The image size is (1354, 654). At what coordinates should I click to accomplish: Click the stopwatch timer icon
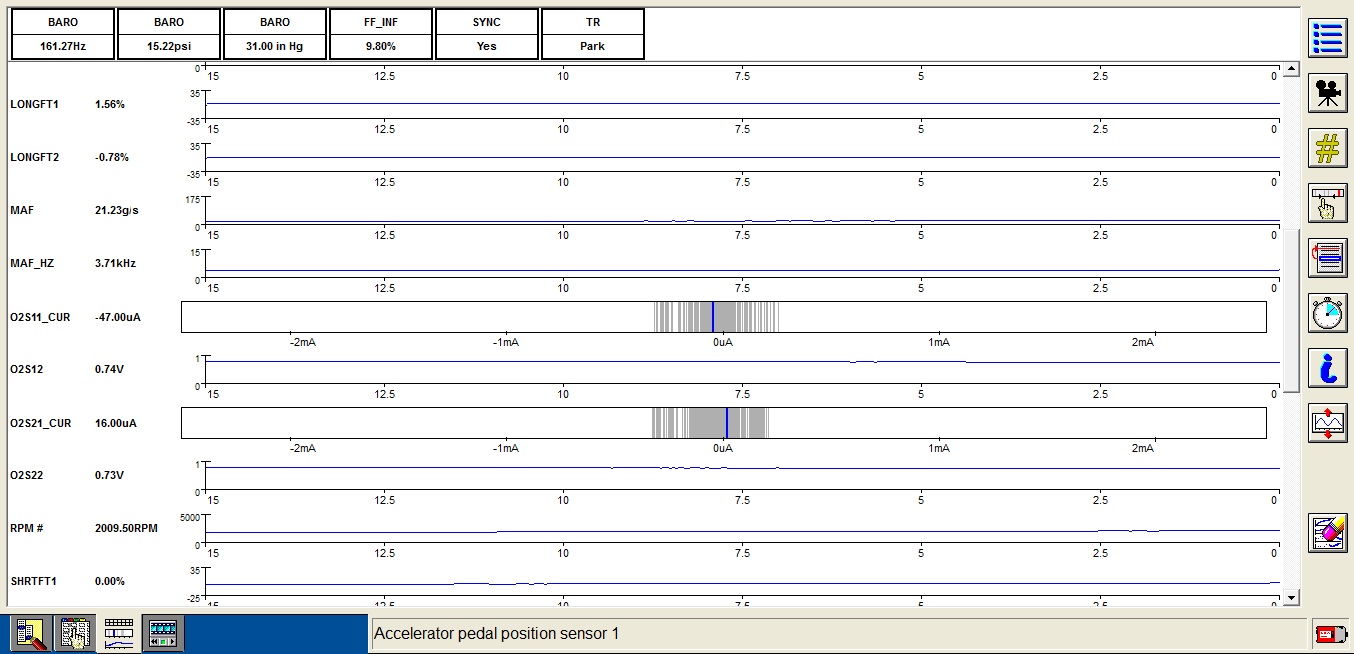(x=1328, y=313)
